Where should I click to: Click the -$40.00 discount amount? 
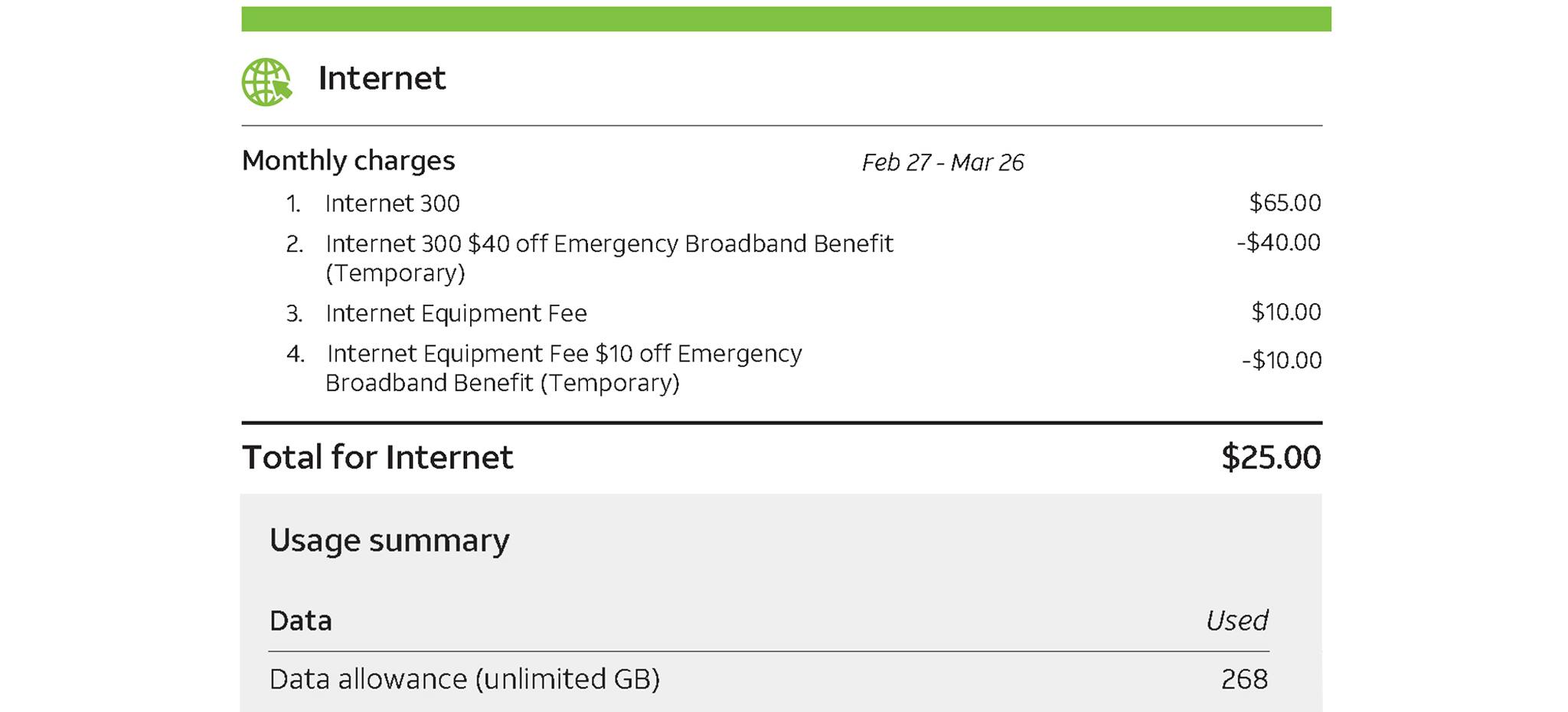click(1279, 243)
